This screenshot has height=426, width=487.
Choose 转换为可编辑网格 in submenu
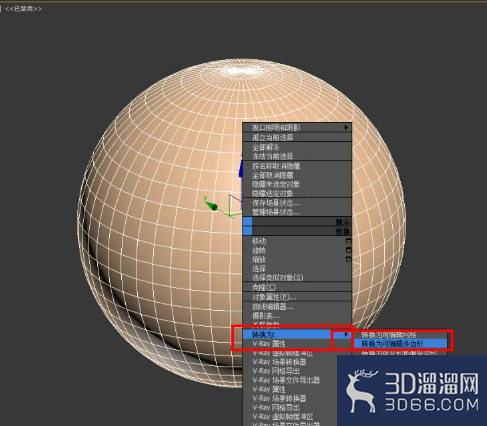click(x=400, y=335)
